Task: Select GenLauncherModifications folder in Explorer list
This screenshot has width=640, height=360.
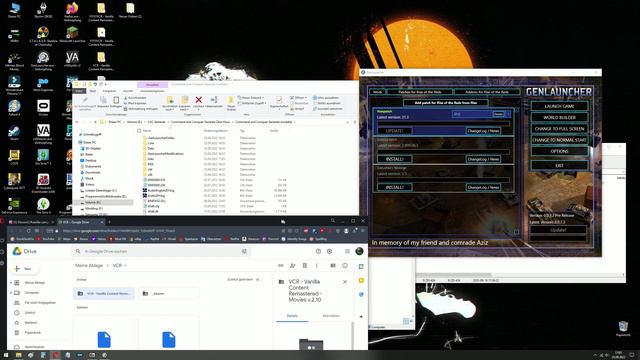Action: (165, 154)
